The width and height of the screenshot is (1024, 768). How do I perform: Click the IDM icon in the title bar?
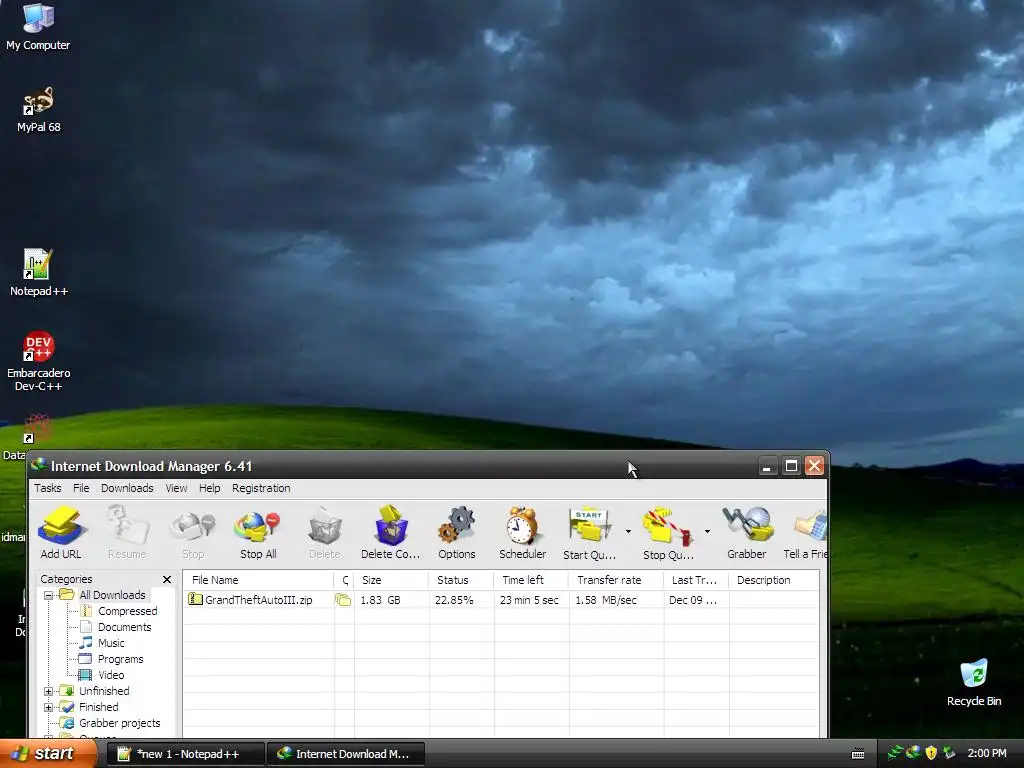point(39,465)
